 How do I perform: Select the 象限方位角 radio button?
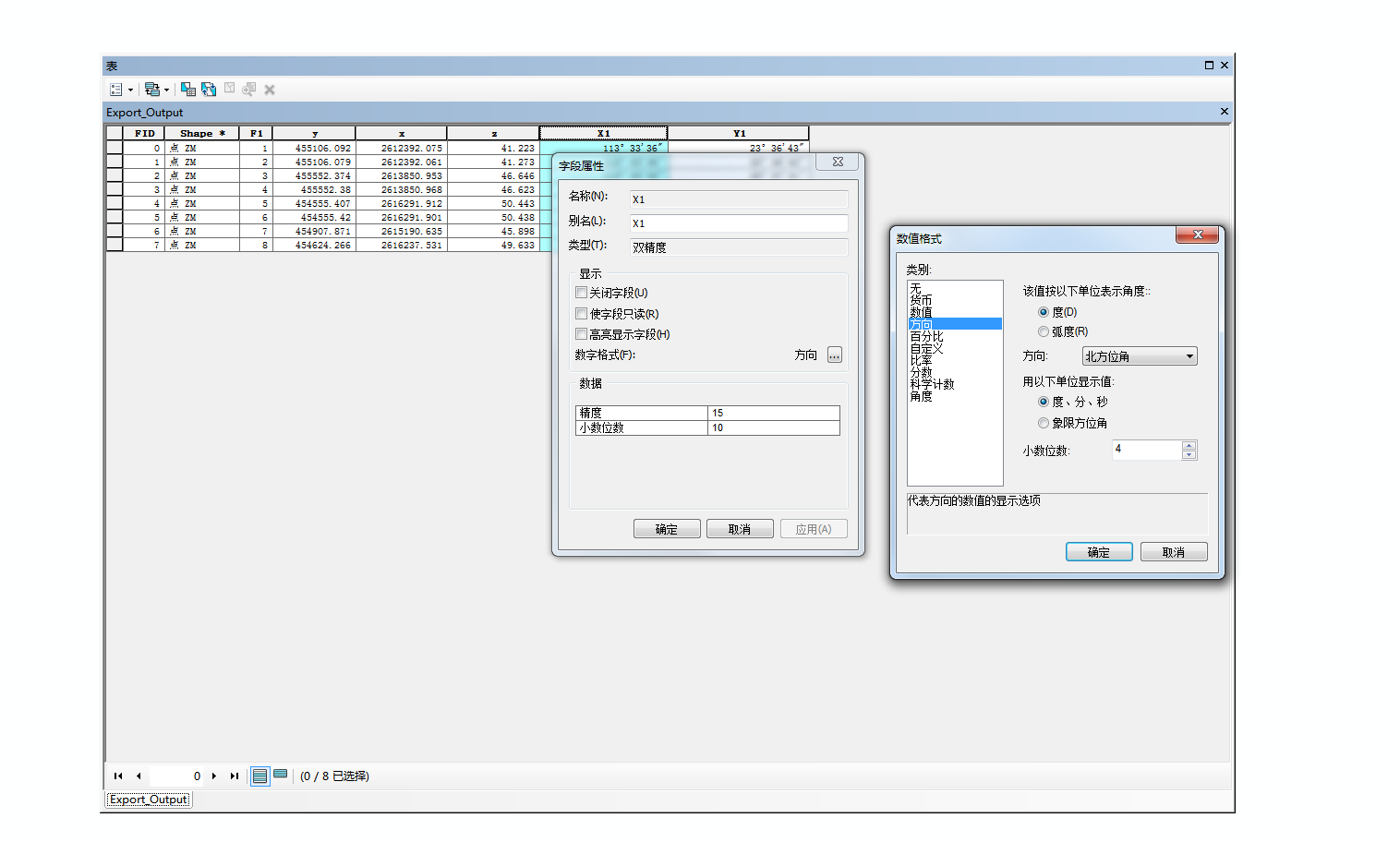pyautogui.click(x=1044, y=423)
